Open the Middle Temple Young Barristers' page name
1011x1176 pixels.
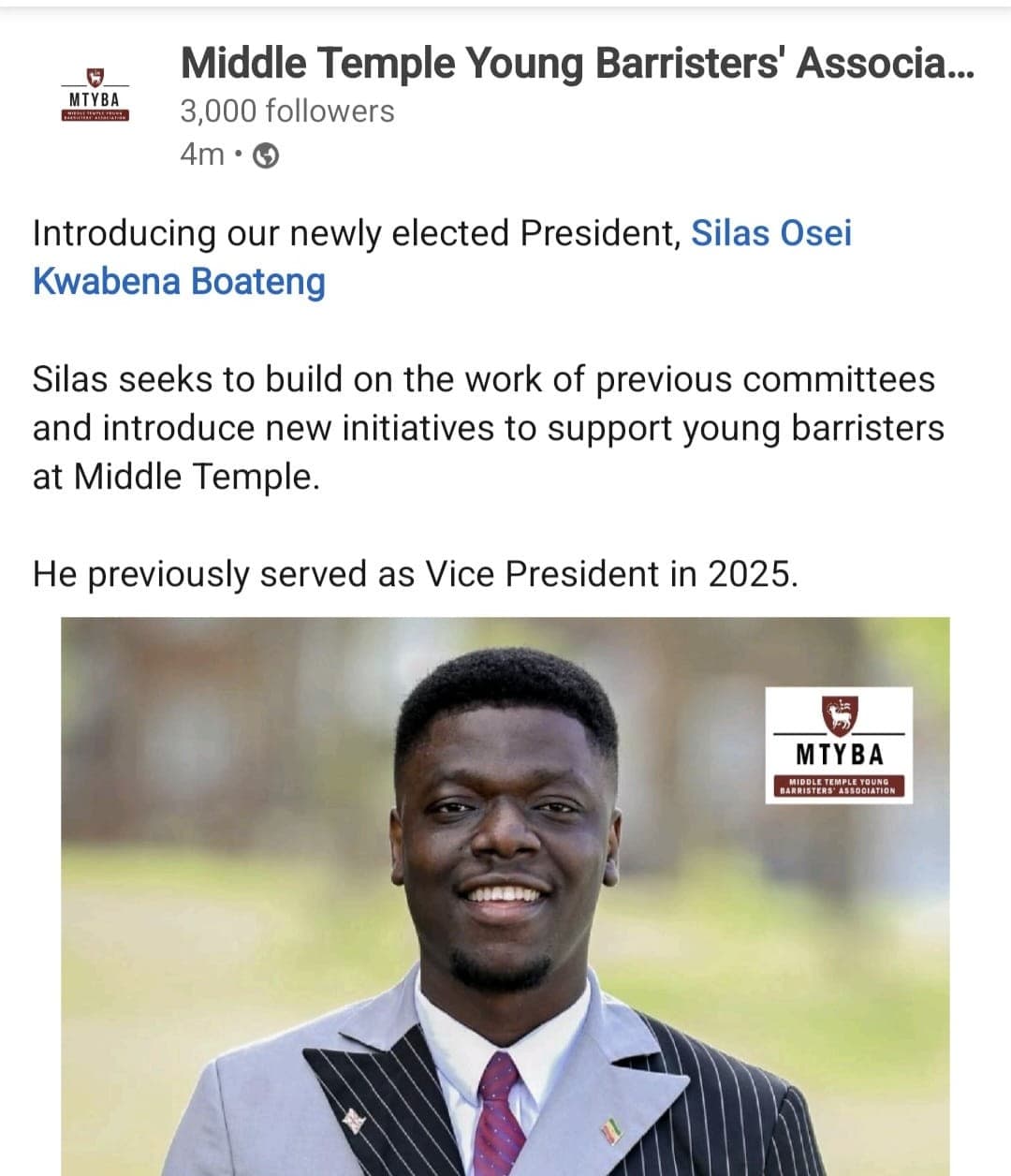tap(577, 64)
